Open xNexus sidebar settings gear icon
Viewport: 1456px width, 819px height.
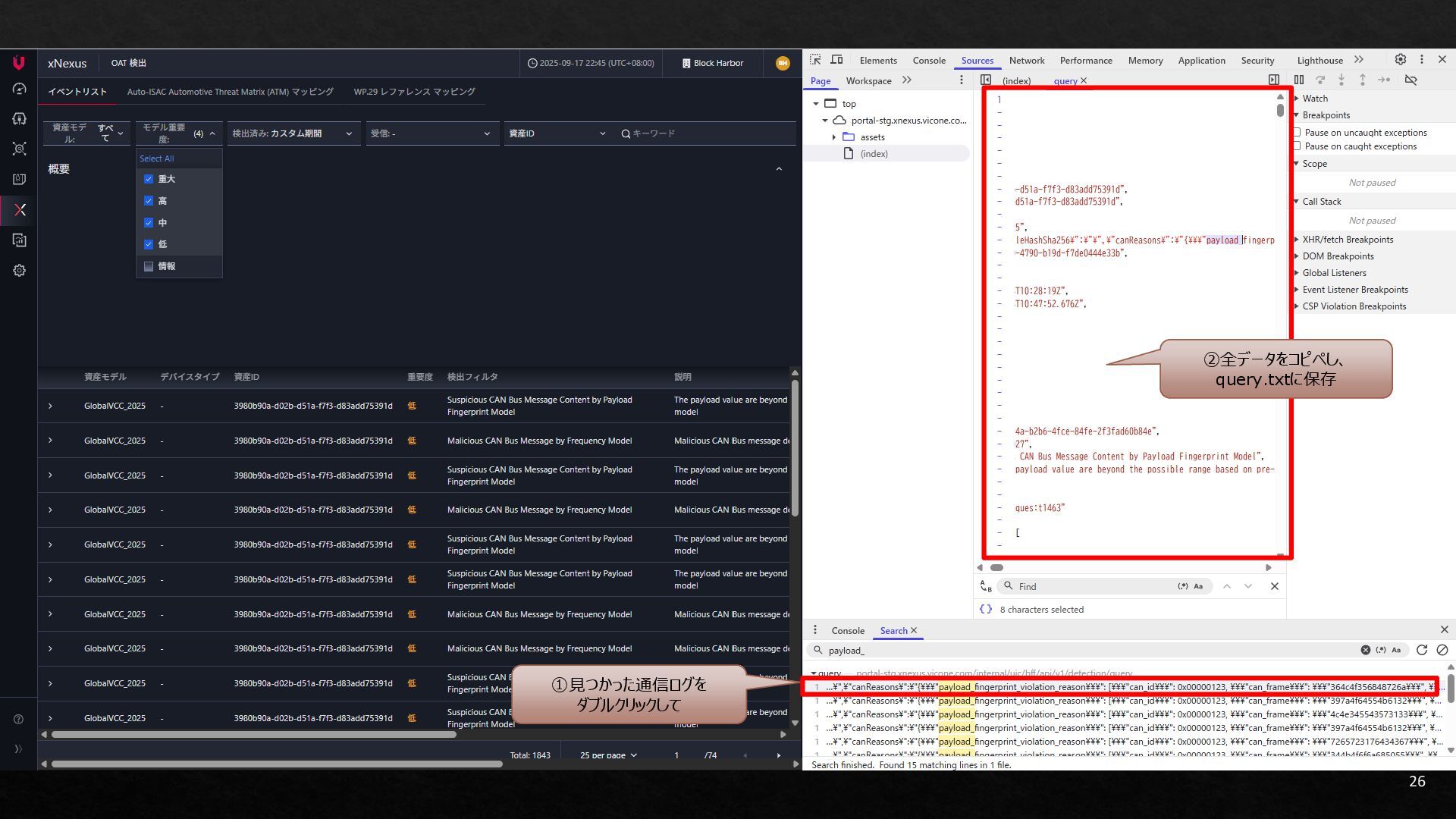click(x=19, y=271)
